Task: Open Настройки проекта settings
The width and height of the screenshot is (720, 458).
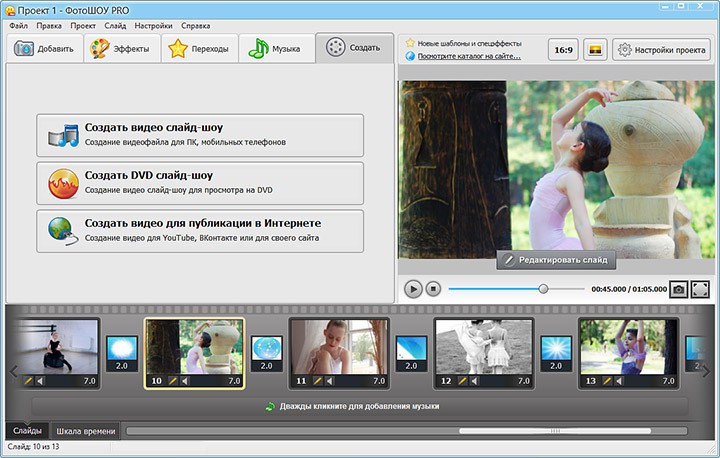Action: 661,49
